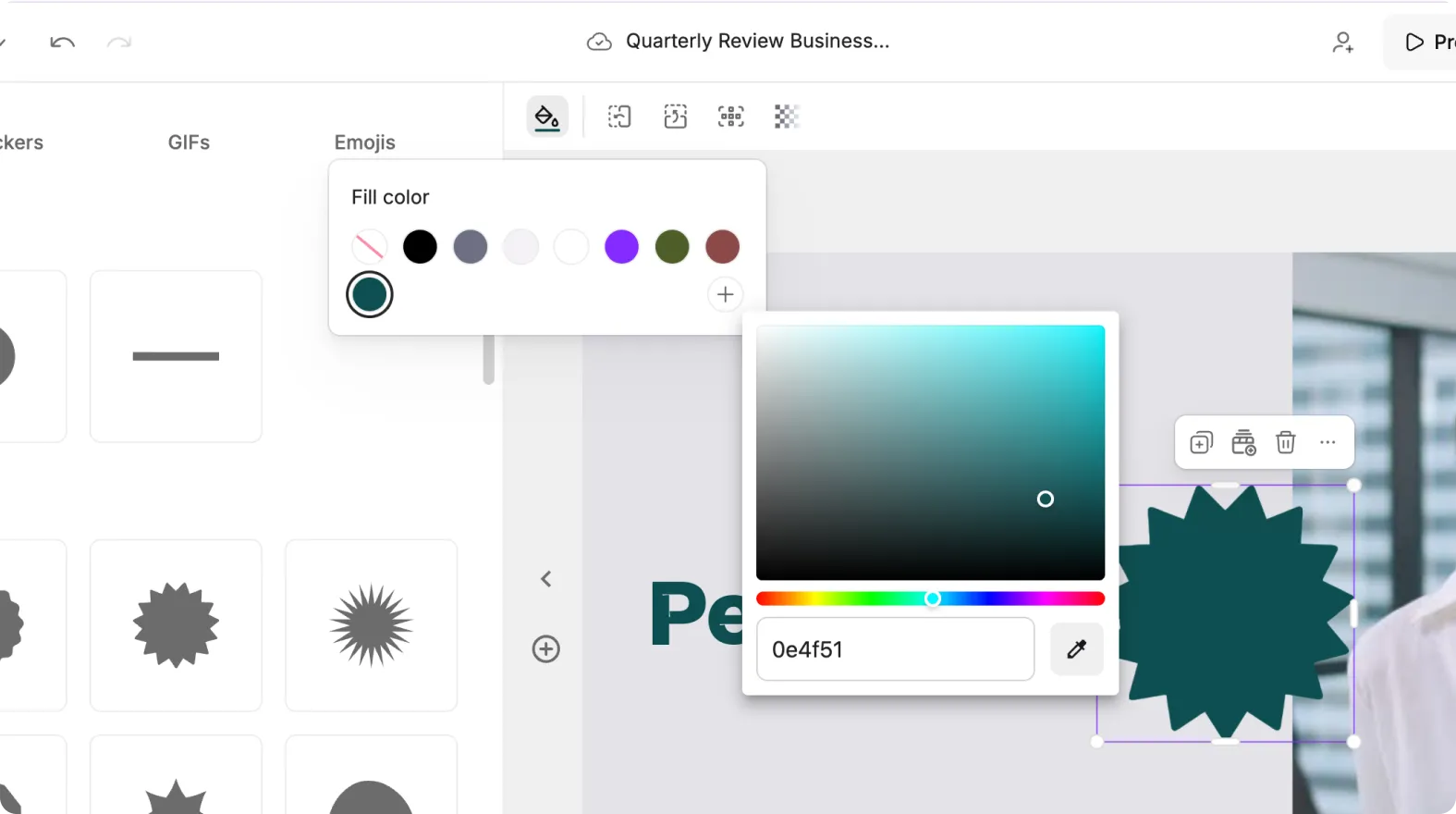Select the dark teal selected swatch
The width and height of the screenshot is (1456, 814).
pyautogui.click(x=370, y=295)
